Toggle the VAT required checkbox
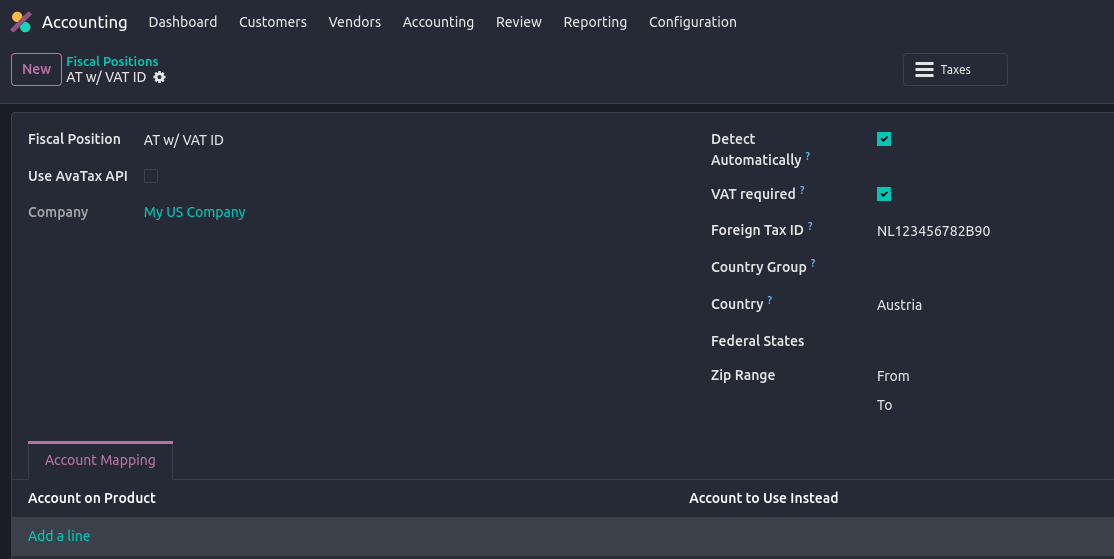Screen dimensions: 1114x559 pos(884,194)
